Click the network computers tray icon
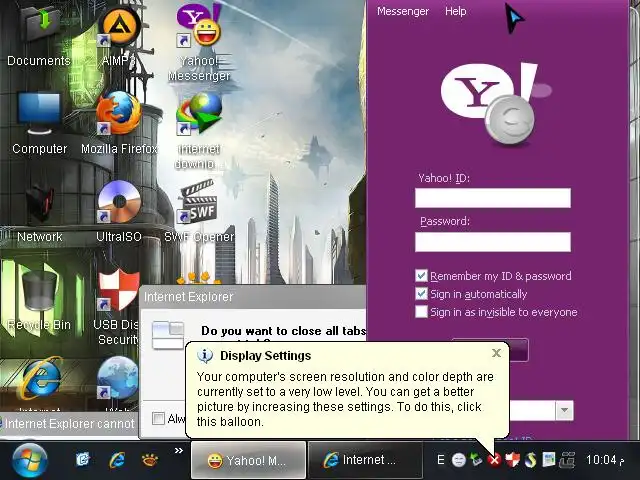This screenshot has height=480, width=640. [567, 460]
